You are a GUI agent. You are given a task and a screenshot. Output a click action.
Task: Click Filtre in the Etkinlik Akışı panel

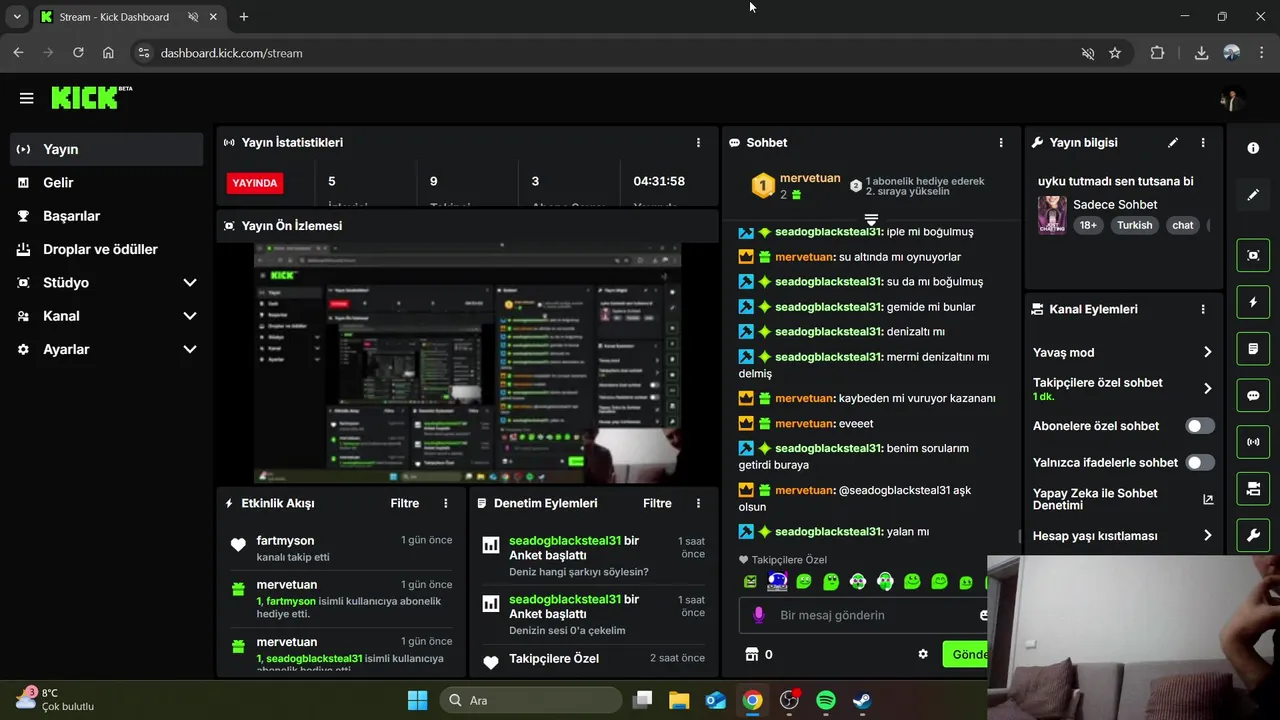point(405,504)
